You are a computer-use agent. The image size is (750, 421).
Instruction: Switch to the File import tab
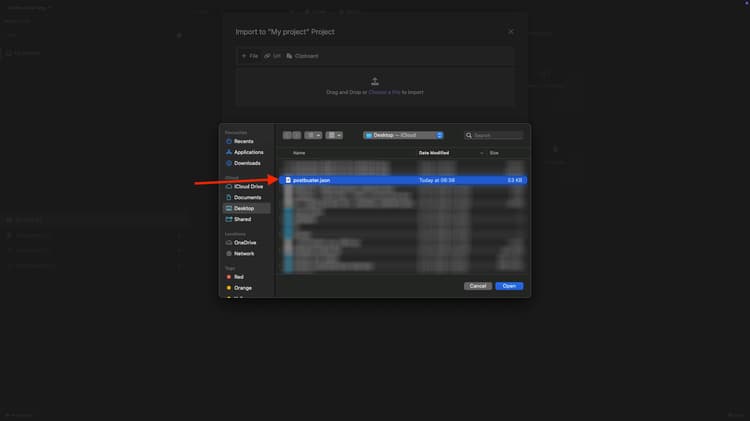click(250, 56)
